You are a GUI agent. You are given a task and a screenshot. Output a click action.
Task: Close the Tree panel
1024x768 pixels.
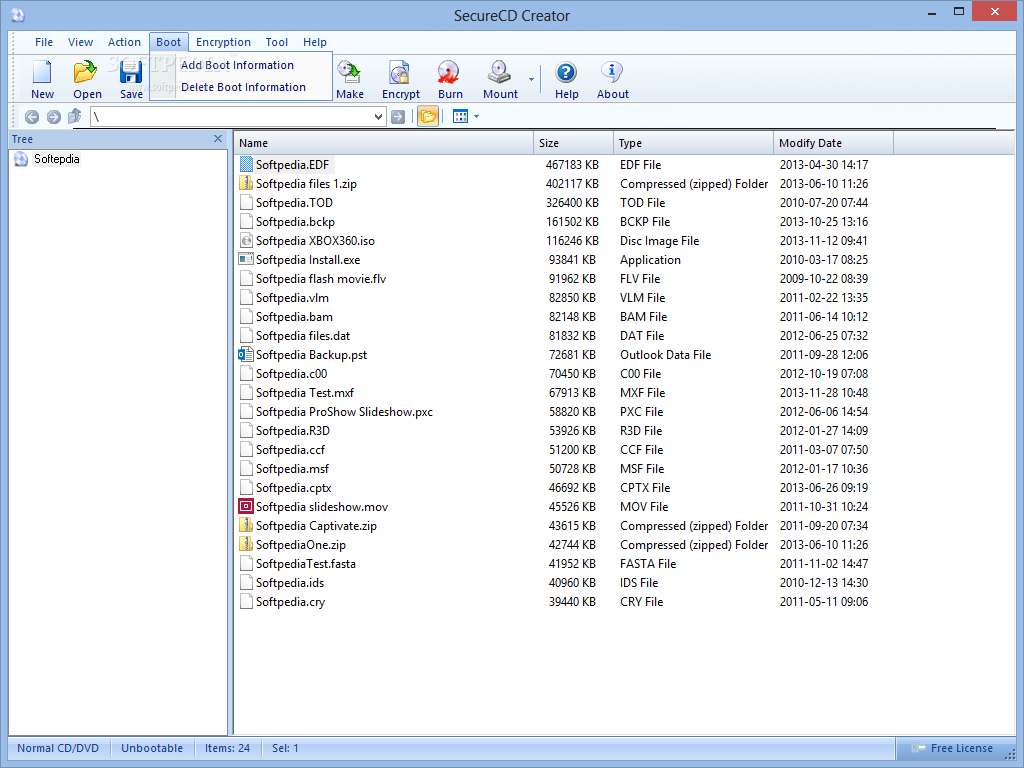point(218,138)
